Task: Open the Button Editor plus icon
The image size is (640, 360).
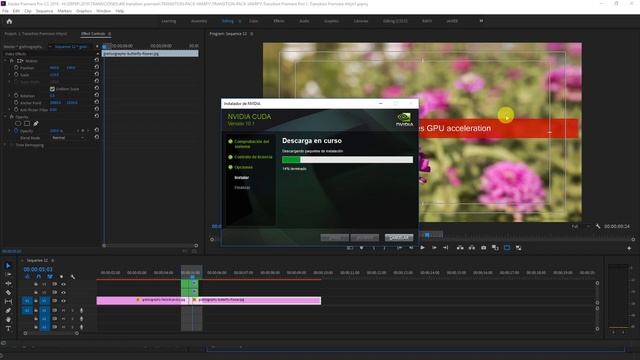Action: tap(629, 248)
